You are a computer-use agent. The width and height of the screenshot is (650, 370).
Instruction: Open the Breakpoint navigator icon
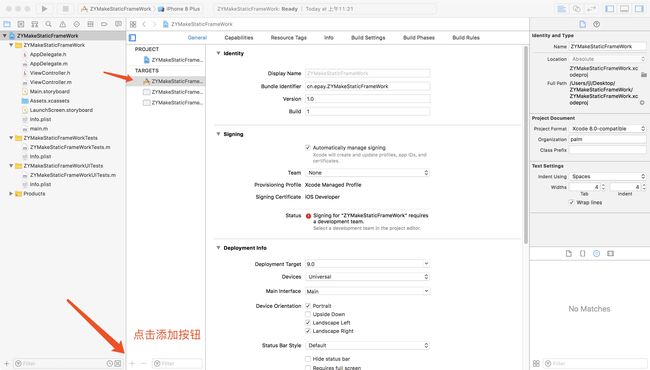click(104, 24)
